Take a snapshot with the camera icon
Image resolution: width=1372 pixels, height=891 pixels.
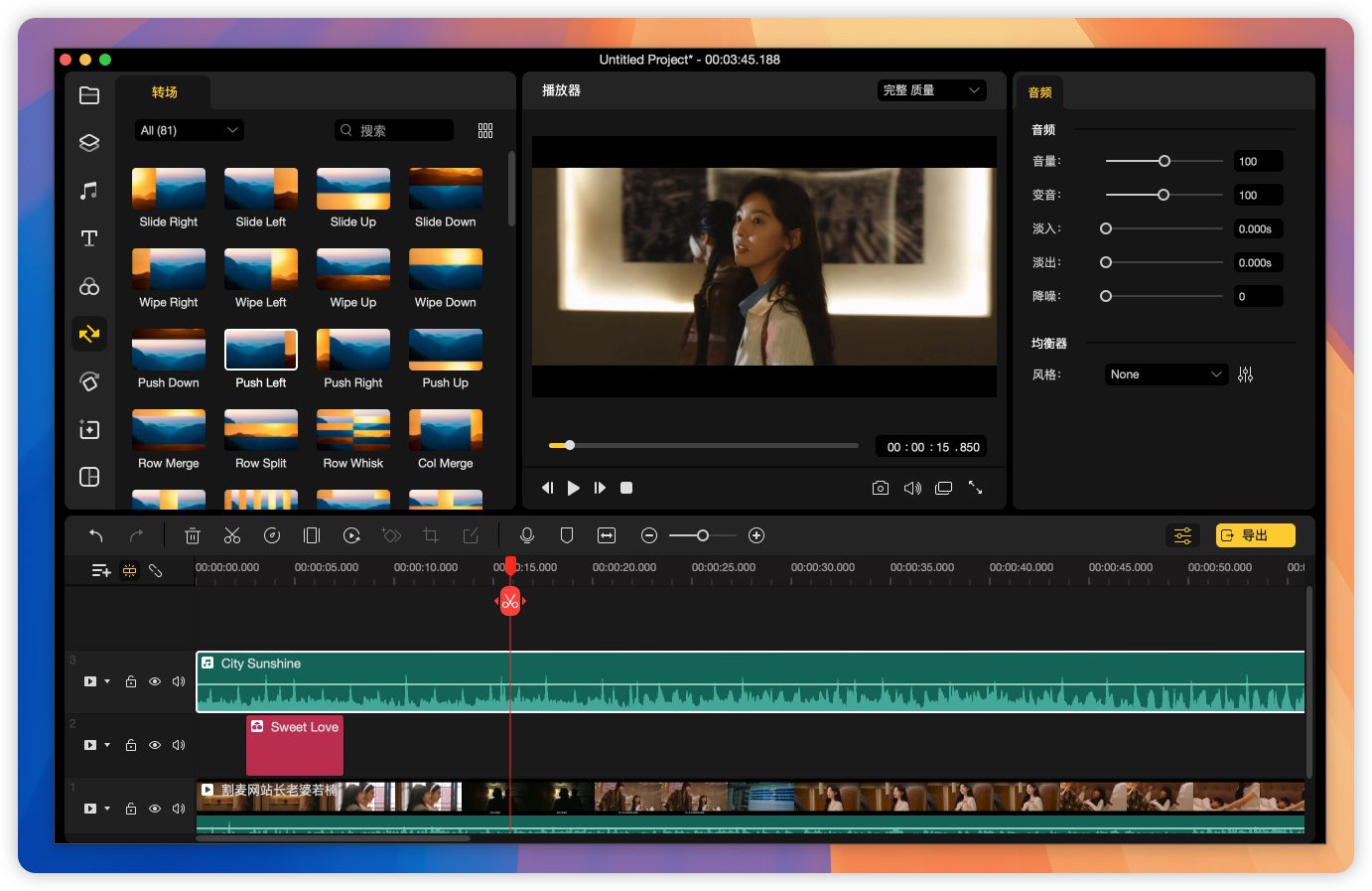(880, 488)
